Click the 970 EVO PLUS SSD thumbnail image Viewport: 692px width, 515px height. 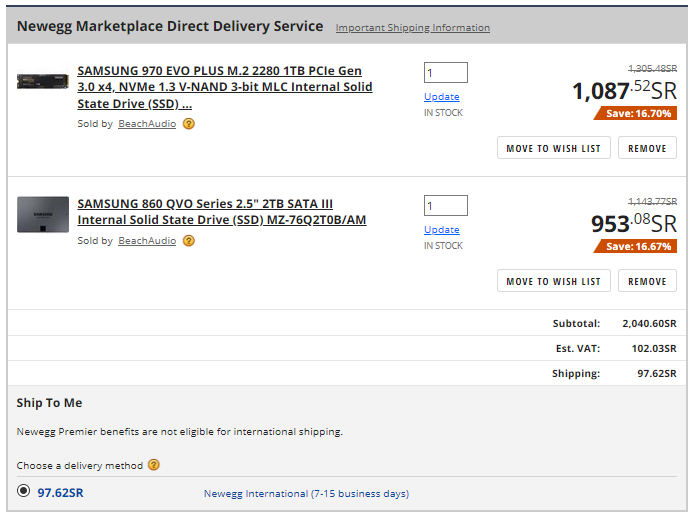tap(42, 81)
